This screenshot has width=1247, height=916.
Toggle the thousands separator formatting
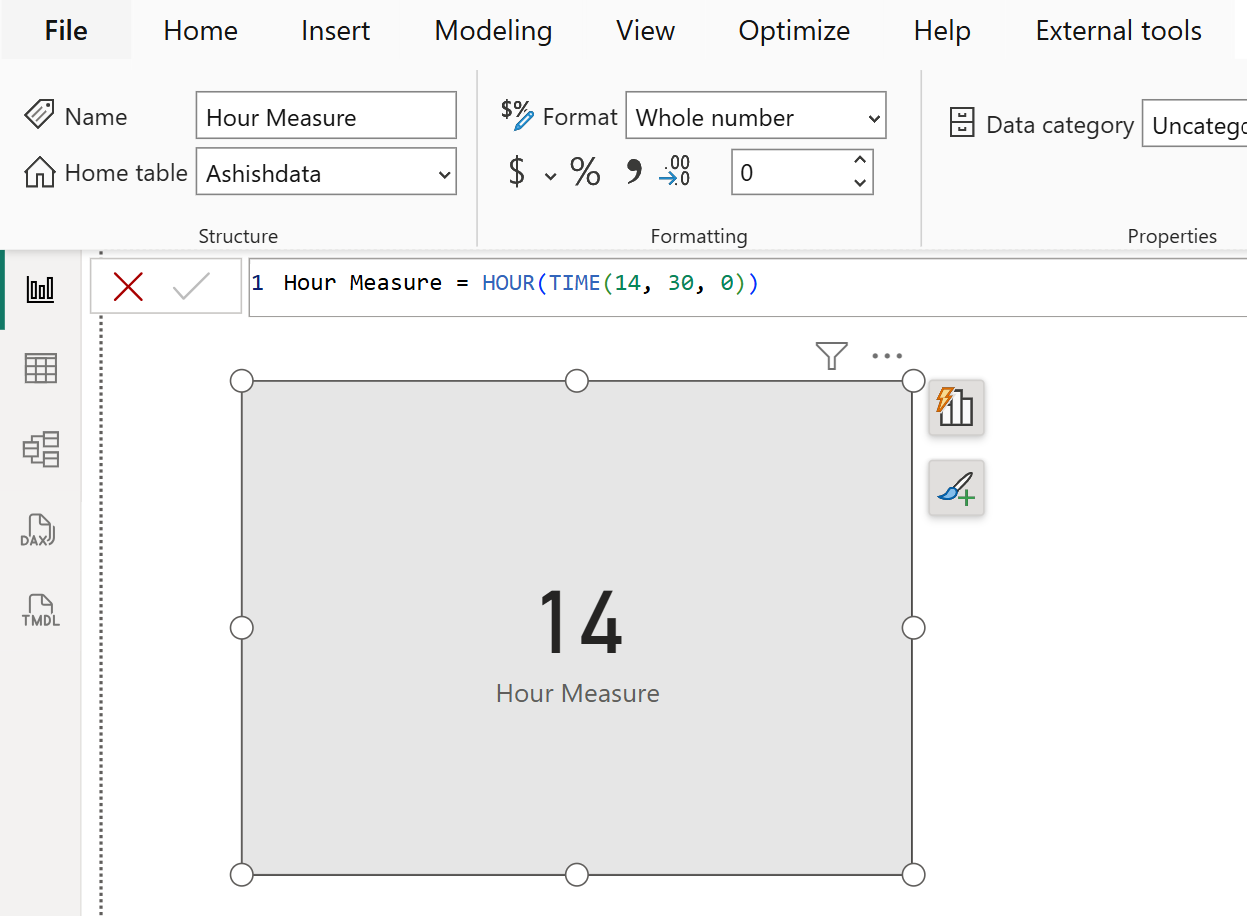(x=633, y=171)
